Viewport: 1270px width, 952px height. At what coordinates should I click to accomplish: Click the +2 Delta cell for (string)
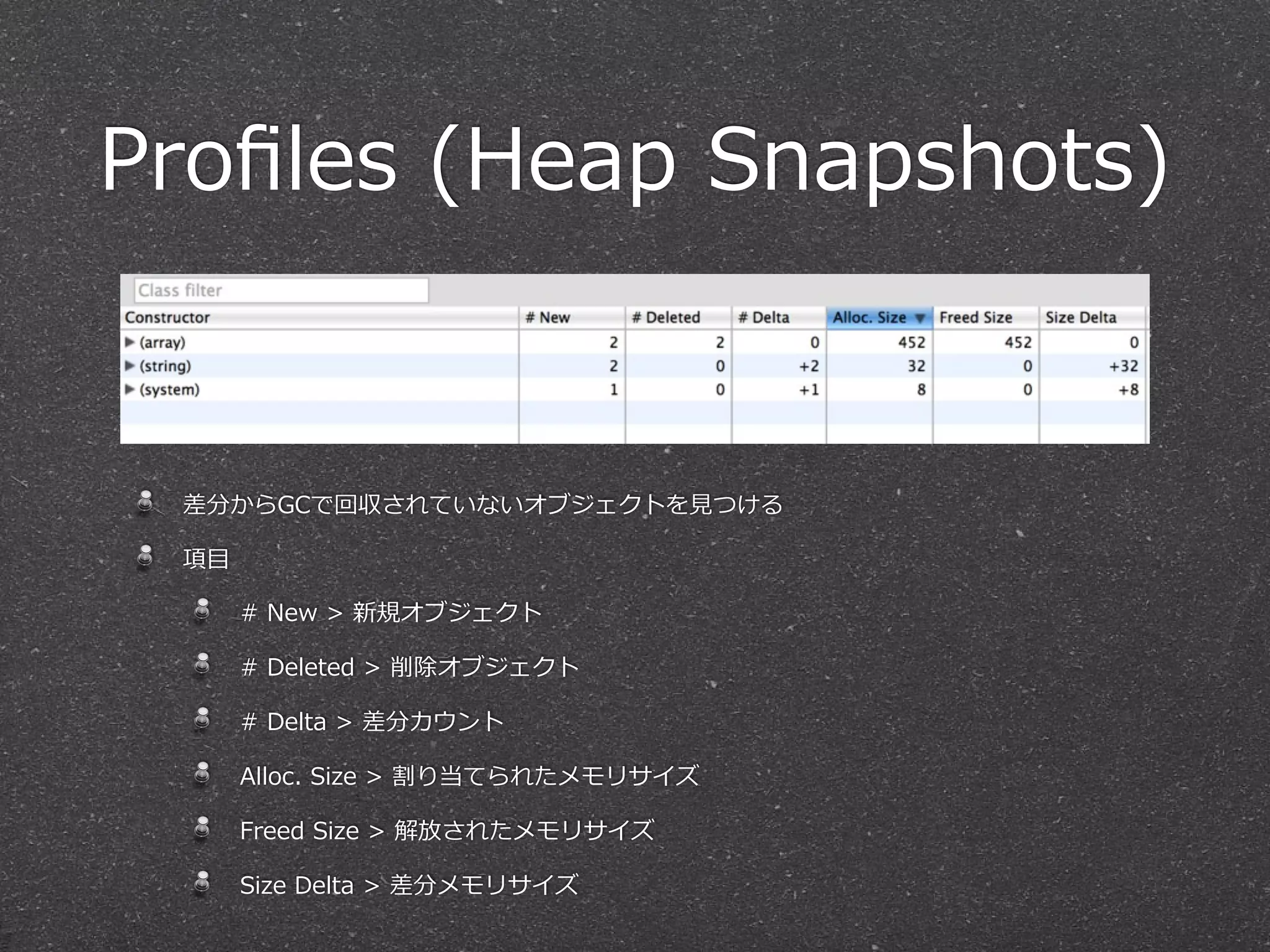pos(809,366)
